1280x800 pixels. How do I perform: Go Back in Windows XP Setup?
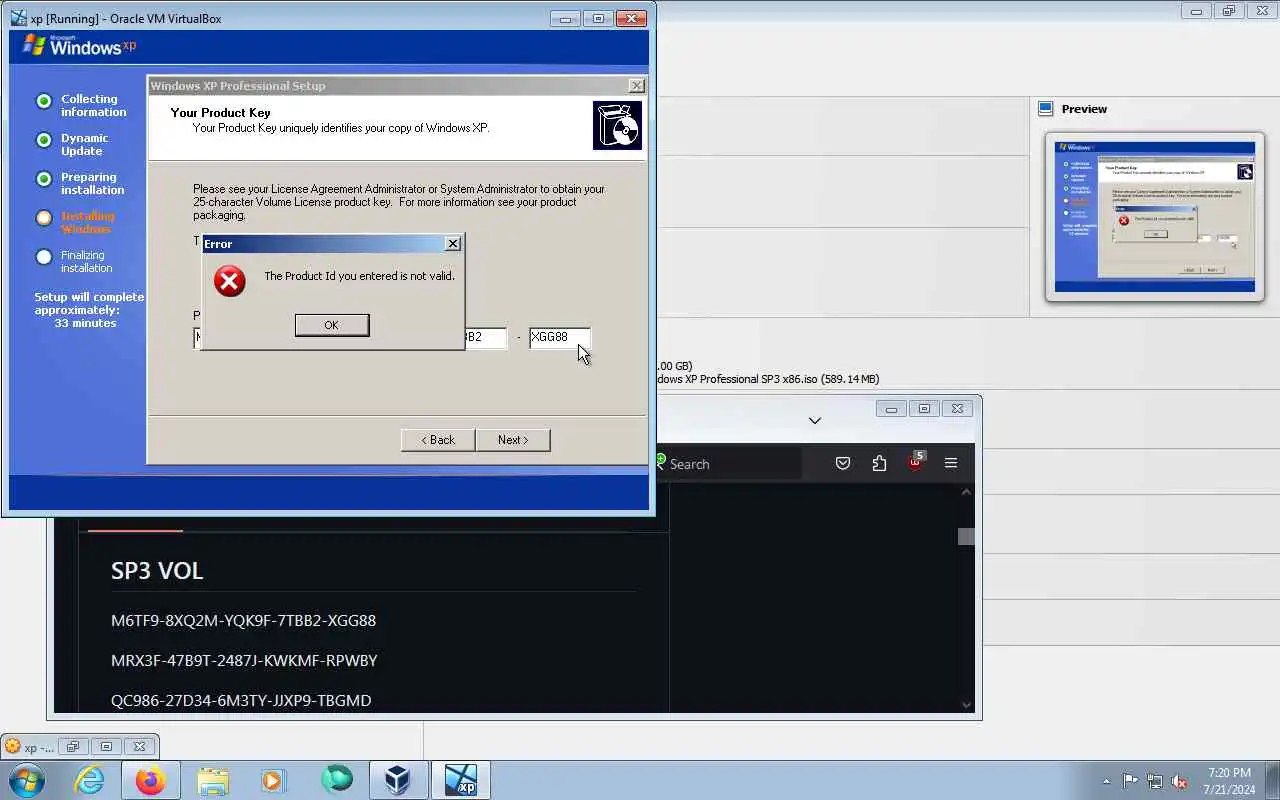[x=438, y=440]
